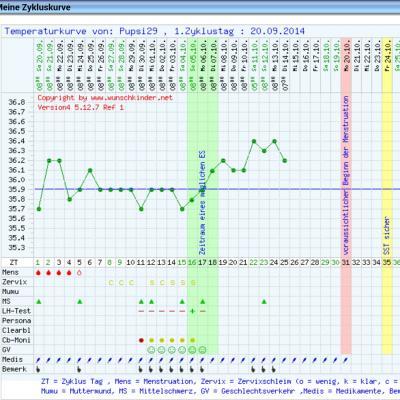The image size is (400, 400).
Task: Click cycle day number 26 in the ZT row
Action: tap(294, 263)
